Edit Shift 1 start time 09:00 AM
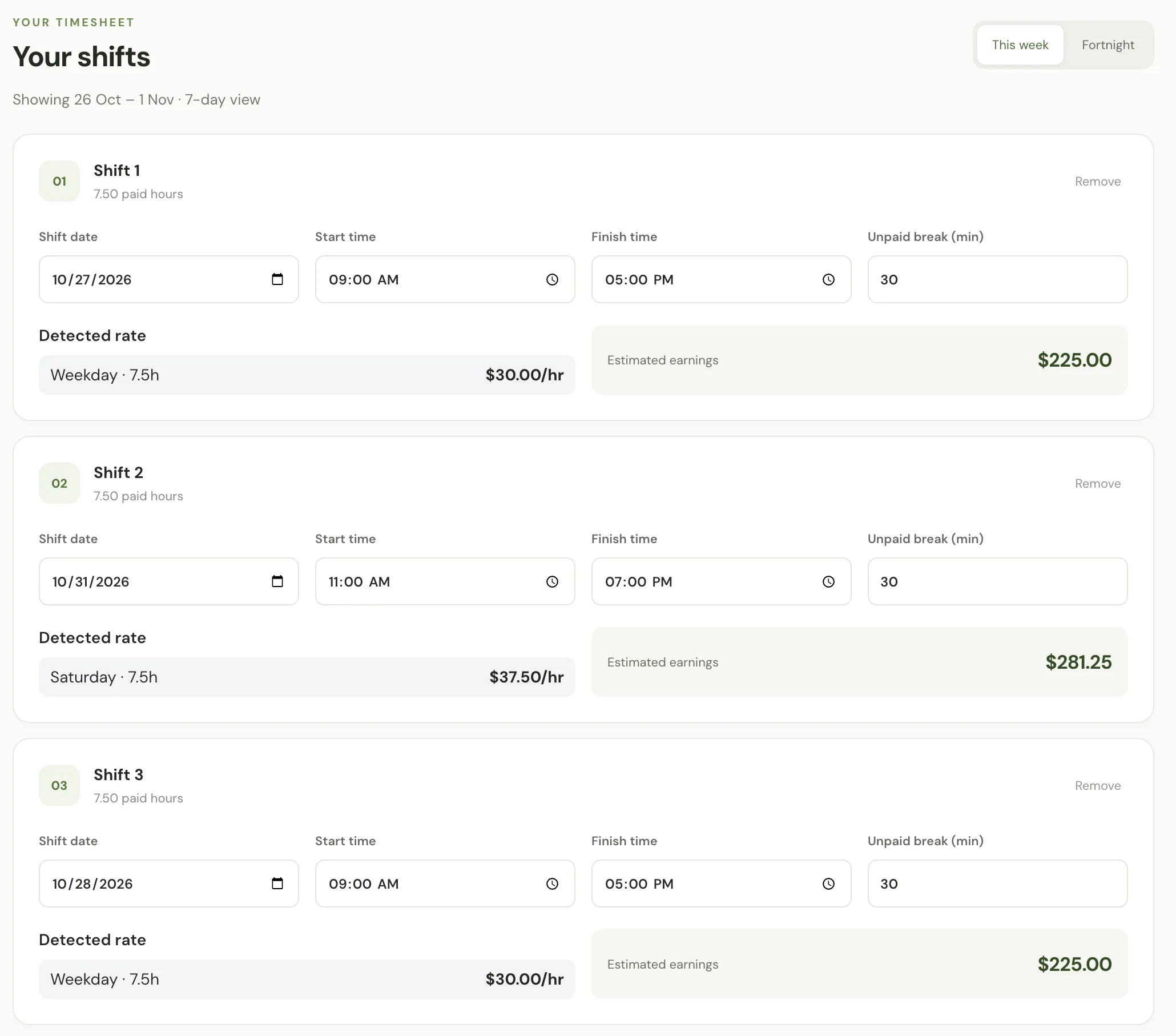Screen dimensions: 1176x1036 (x=445, y=279)
